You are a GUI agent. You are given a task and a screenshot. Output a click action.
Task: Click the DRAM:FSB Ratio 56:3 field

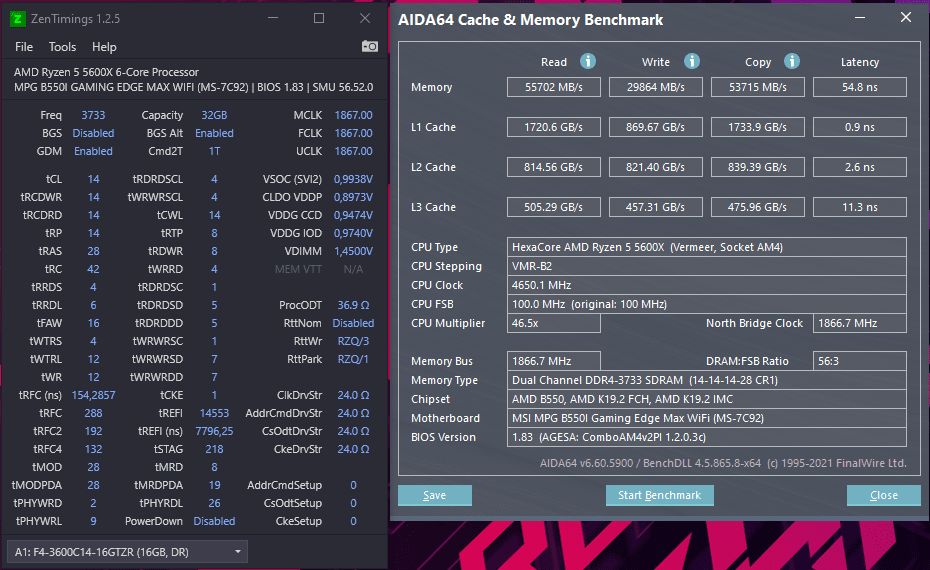coord(859,361)
